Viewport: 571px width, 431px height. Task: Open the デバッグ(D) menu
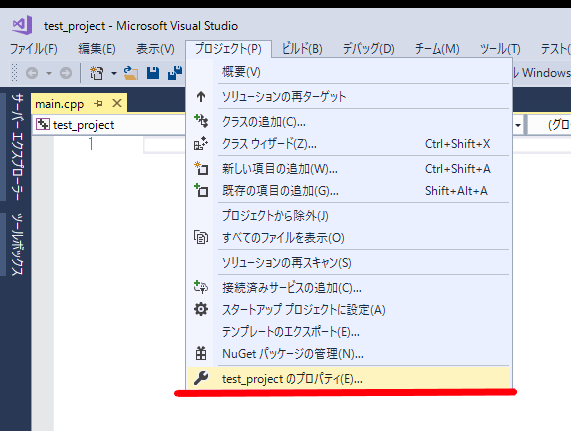(x=369, y=48)
